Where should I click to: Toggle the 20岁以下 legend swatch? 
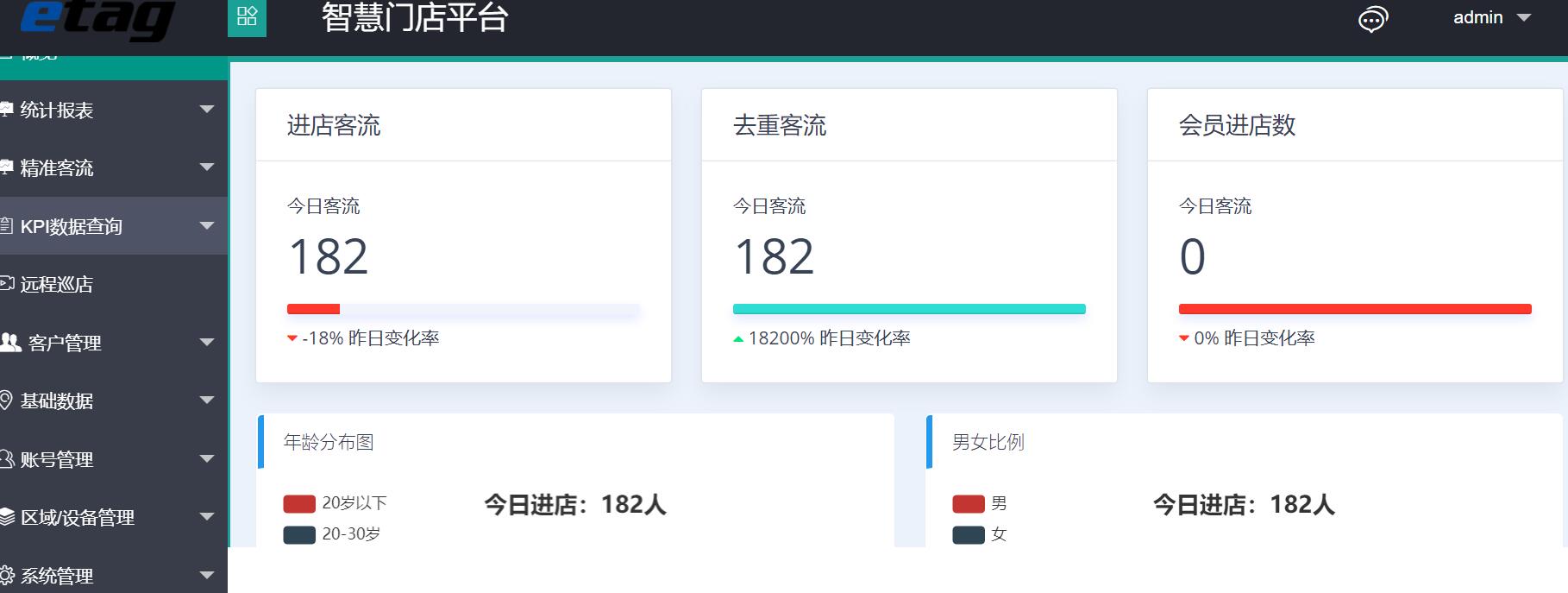click(x=299, y=503)
